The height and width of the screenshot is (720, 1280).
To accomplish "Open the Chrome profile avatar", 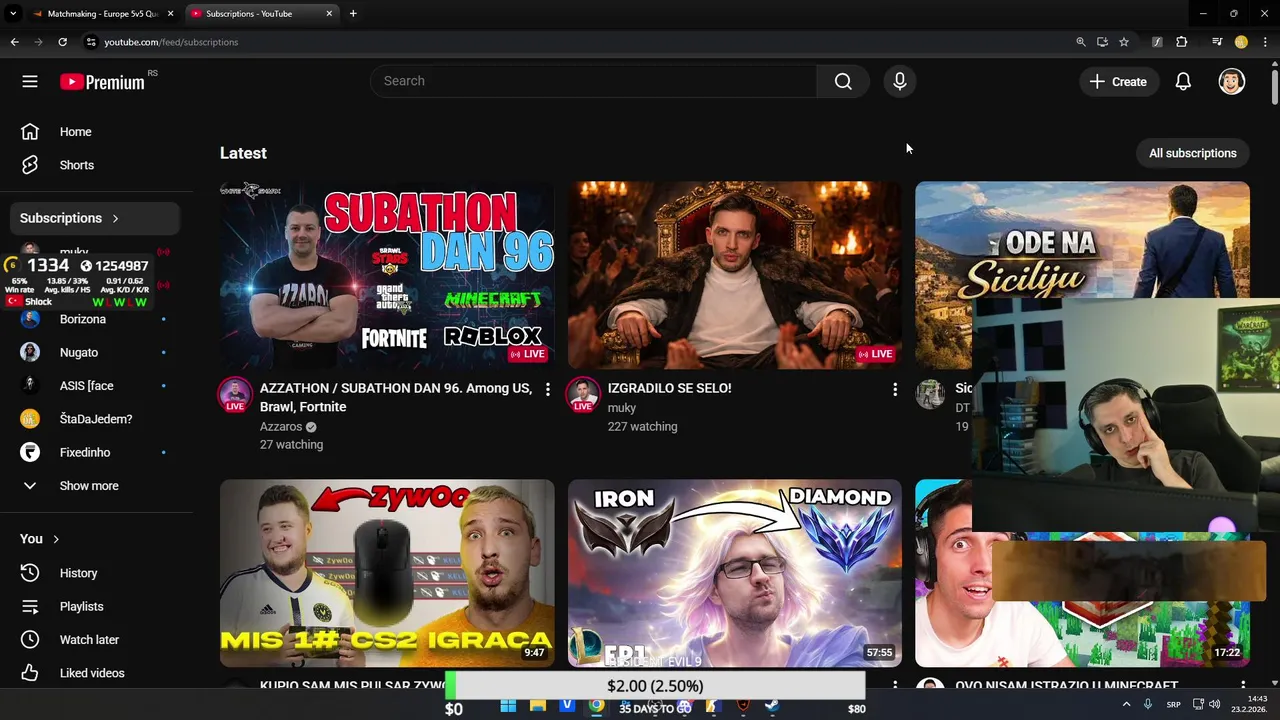I will click(1241, 42).
